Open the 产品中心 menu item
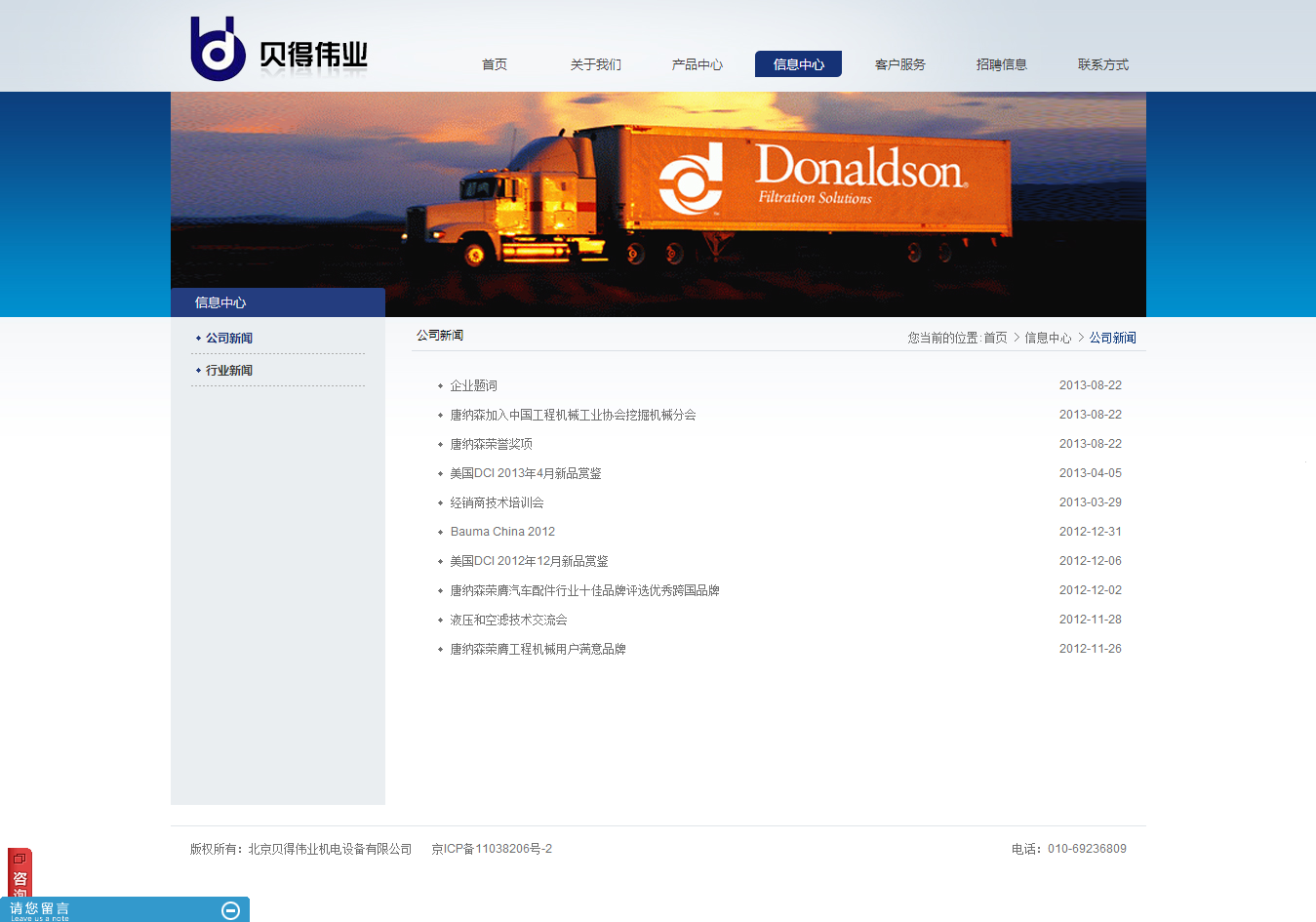Screen dimensions: 1316x922 tap(697, 64)
